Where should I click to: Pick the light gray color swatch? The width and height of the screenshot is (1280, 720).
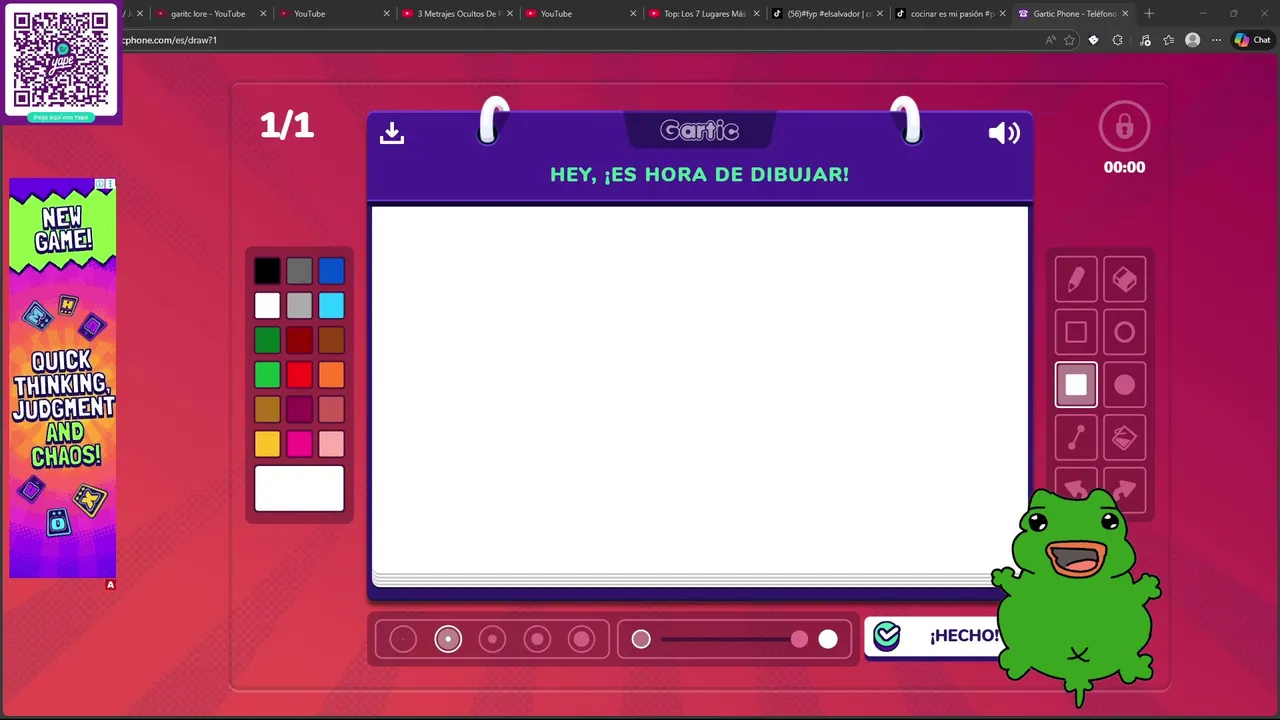[x=299, y=305]
